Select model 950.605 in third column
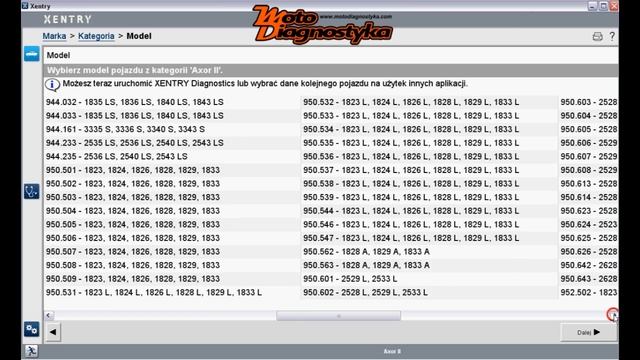The width and height of the screenshot is (640, 360). [x=588, y=129]
